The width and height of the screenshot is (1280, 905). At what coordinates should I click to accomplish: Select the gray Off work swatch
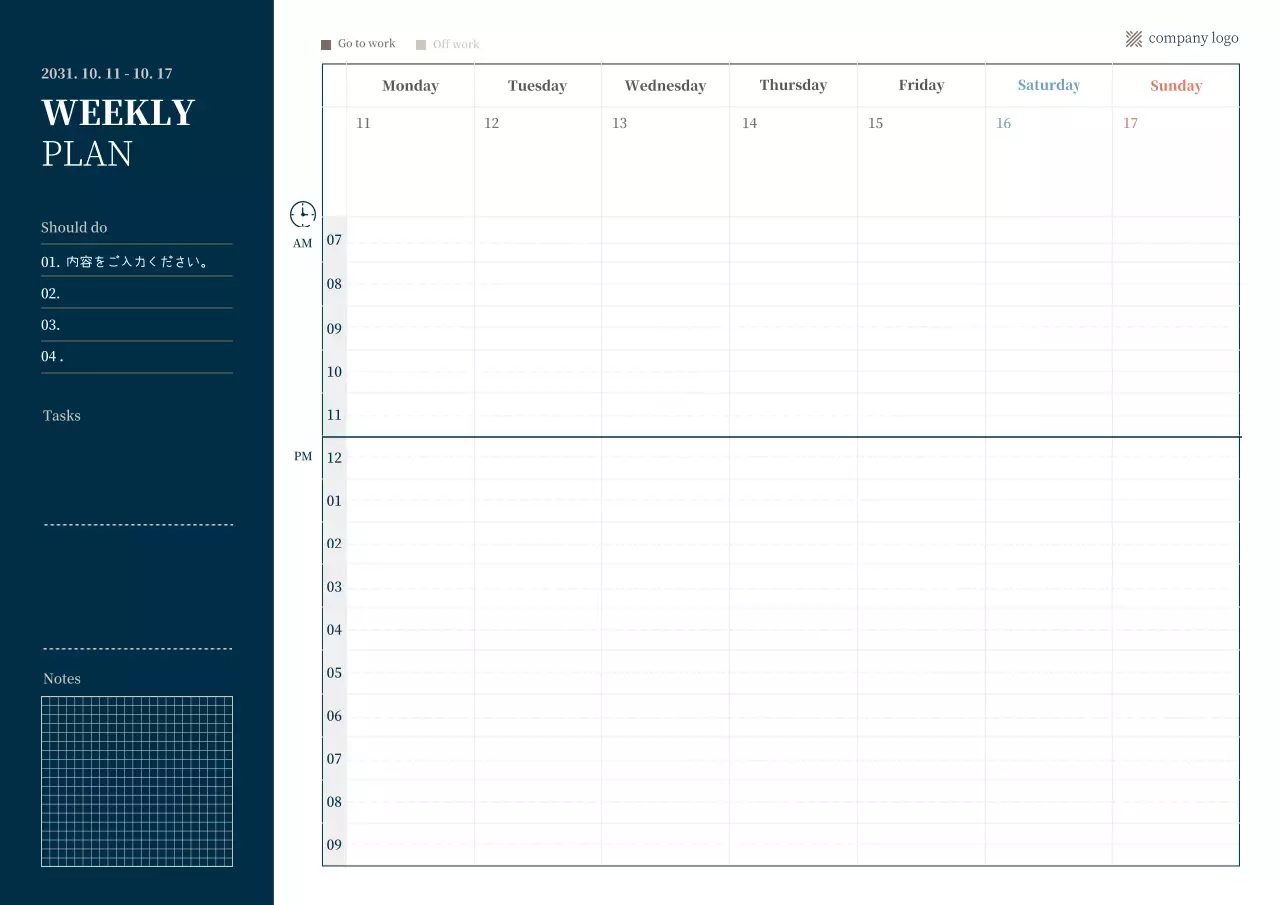[x=421, y=45]
